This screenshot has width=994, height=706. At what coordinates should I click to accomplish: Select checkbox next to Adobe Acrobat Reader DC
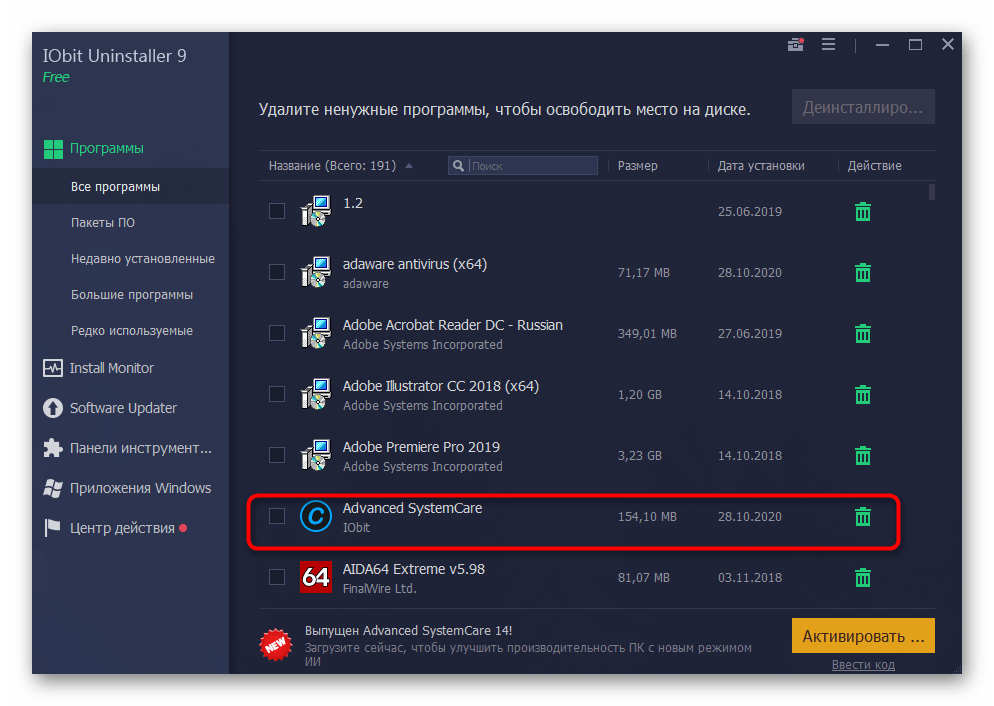(277, 333)
